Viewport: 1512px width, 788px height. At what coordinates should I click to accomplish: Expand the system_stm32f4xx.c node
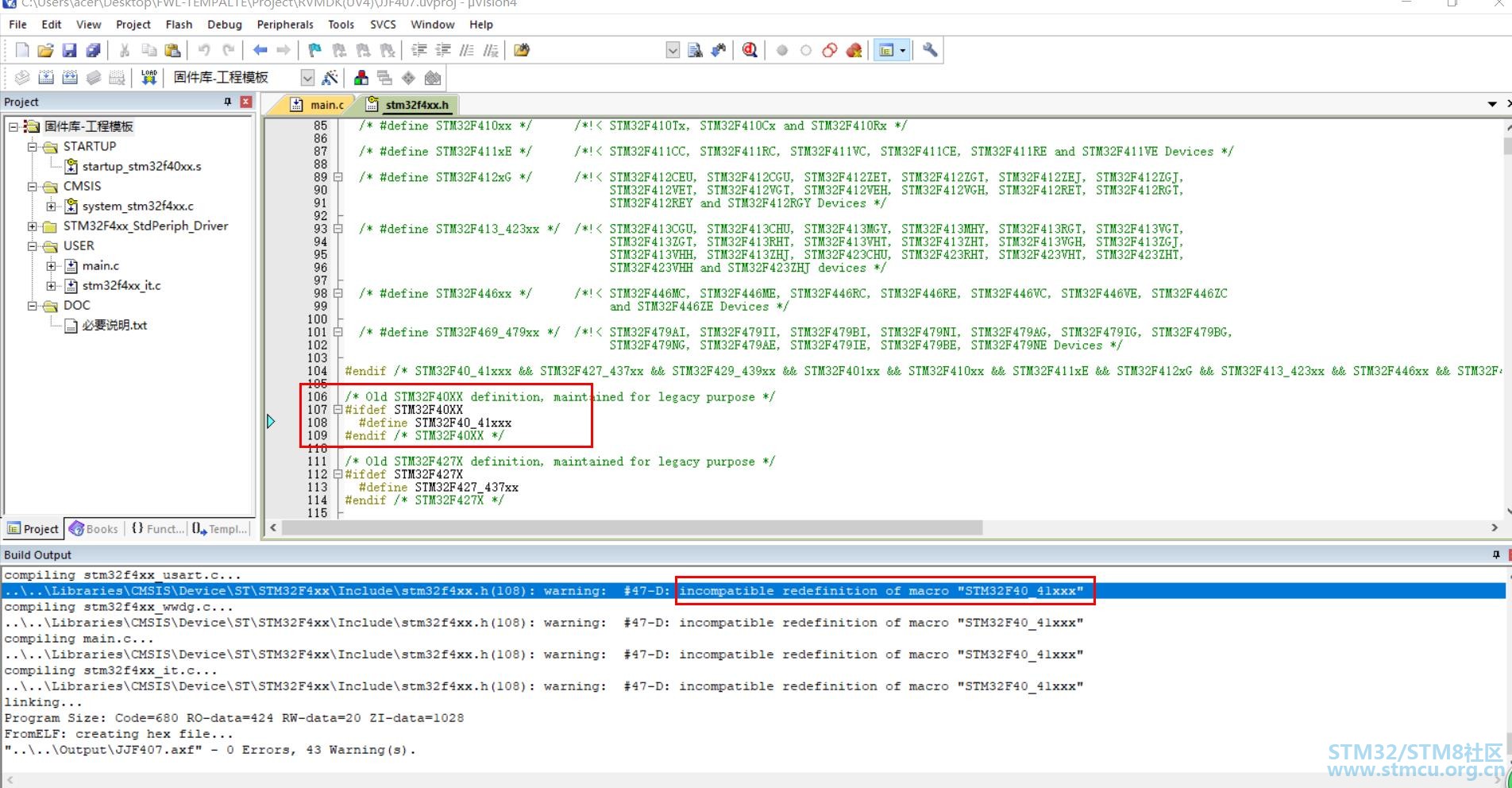tap(52, 206)
